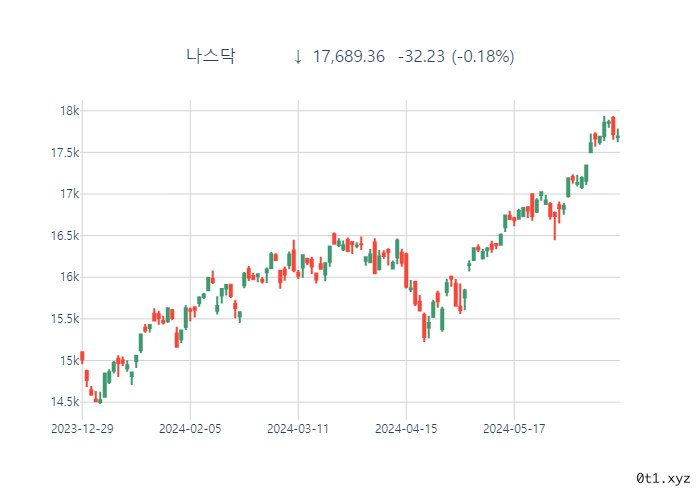Click the 2024-04-15 date label
The width and height of the screenshot is (700, 500).
tap(406, 429)
